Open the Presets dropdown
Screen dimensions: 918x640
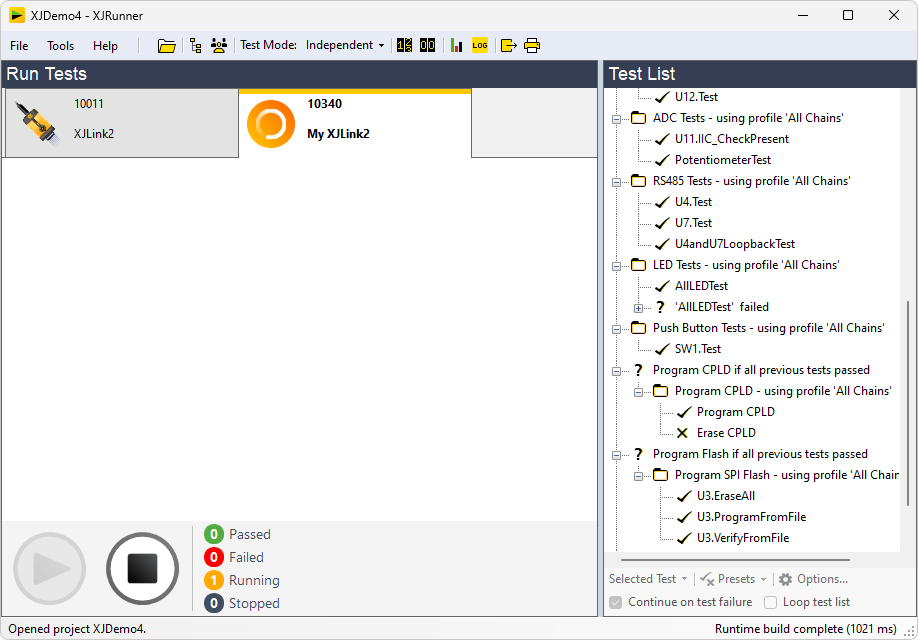734,579
